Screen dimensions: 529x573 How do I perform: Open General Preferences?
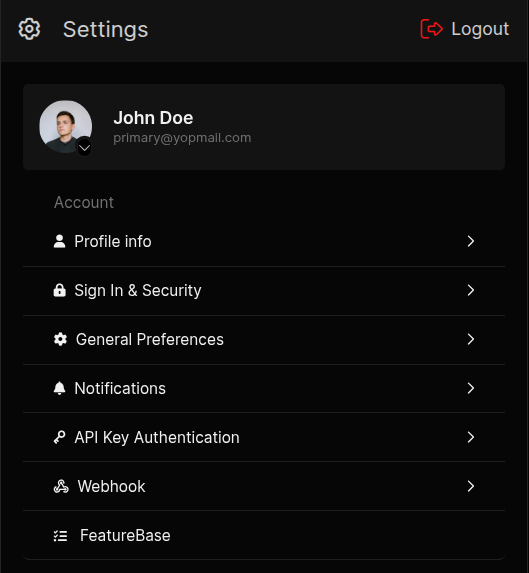[x=264, y=339]
